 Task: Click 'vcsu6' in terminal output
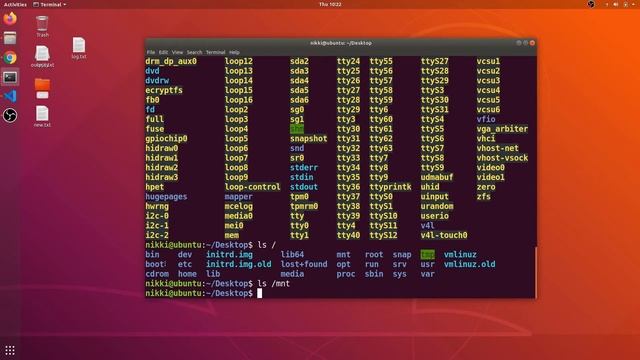tap(489, 109)
